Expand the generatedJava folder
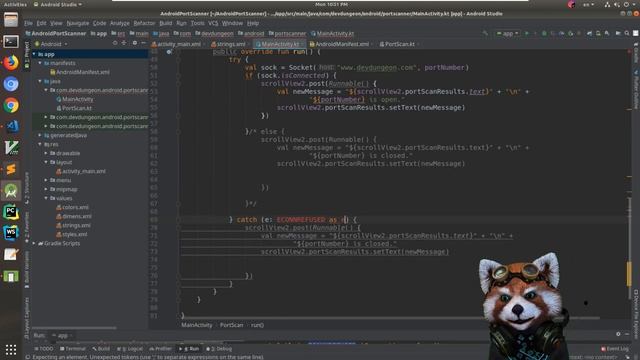 pyautogui.click(x=40, y=135)
